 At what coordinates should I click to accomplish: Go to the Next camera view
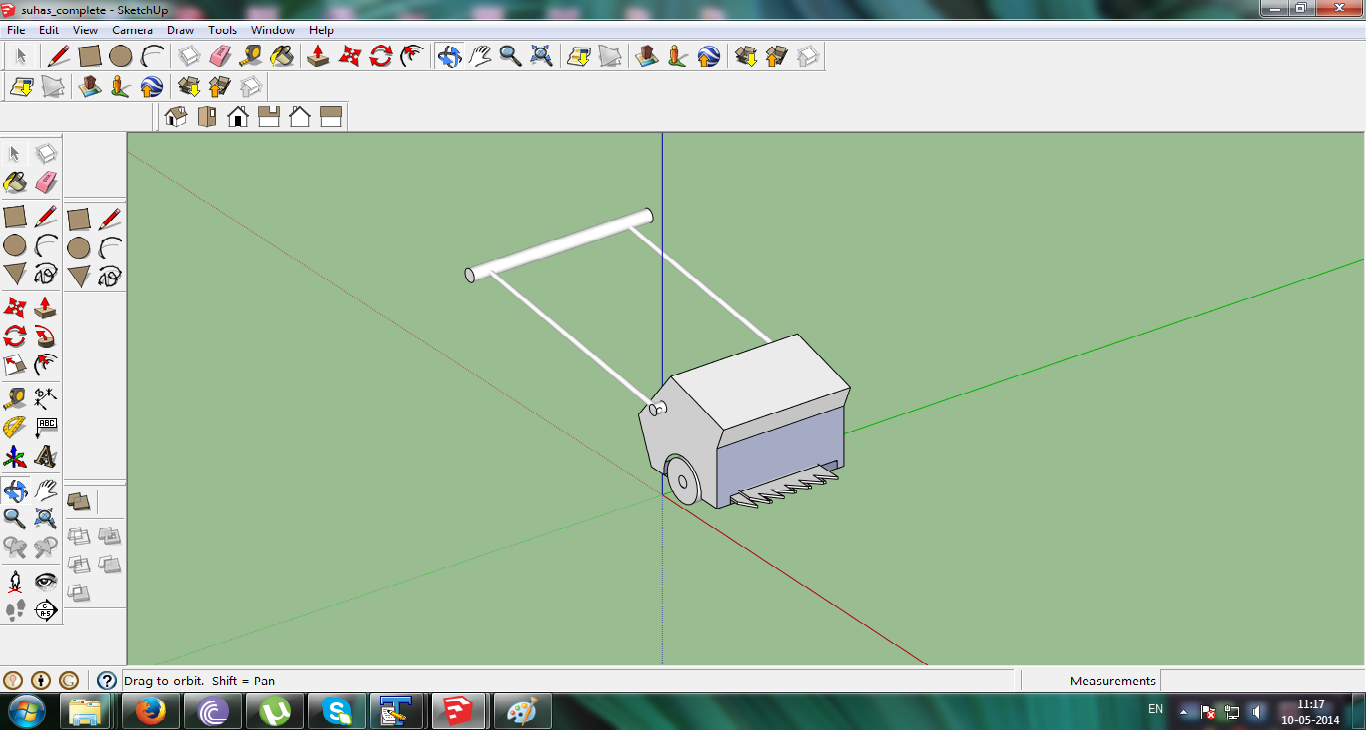[45, 547]
